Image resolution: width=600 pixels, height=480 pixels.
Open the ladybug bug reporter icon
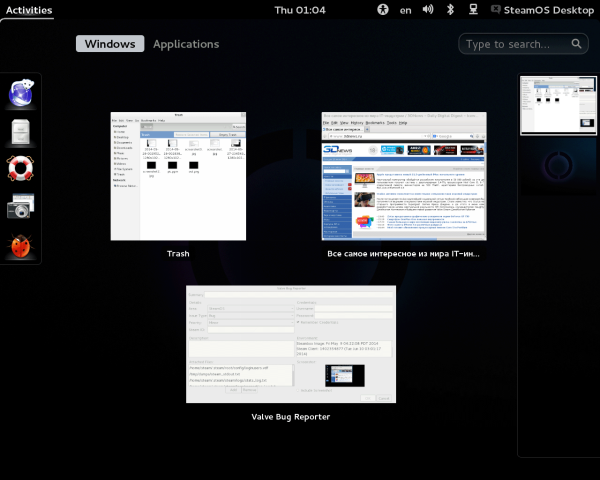[x=21, y=245]
